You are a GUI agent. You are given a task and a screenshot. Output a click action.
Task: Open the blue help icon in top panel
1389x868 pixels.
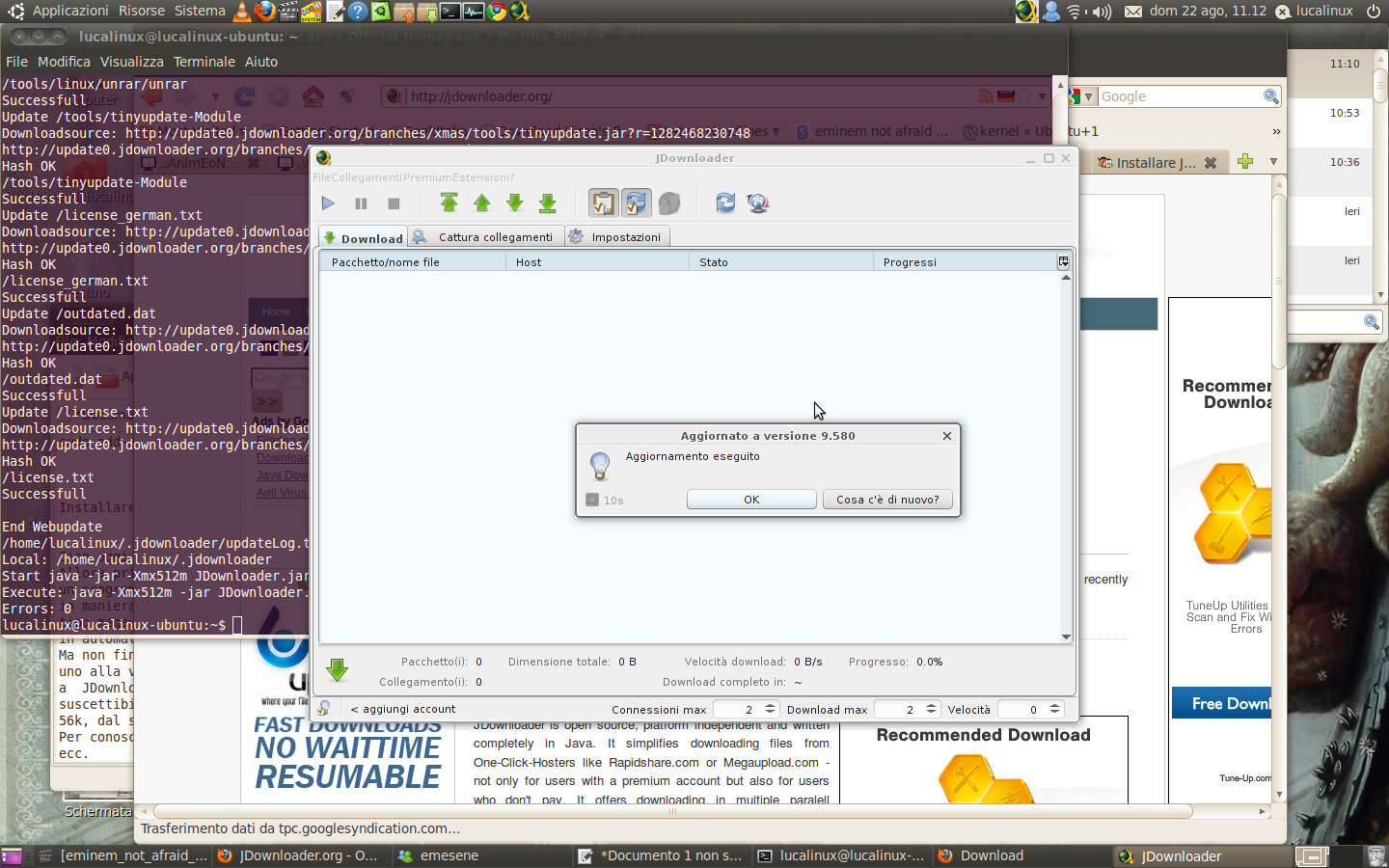click(358, 11)
